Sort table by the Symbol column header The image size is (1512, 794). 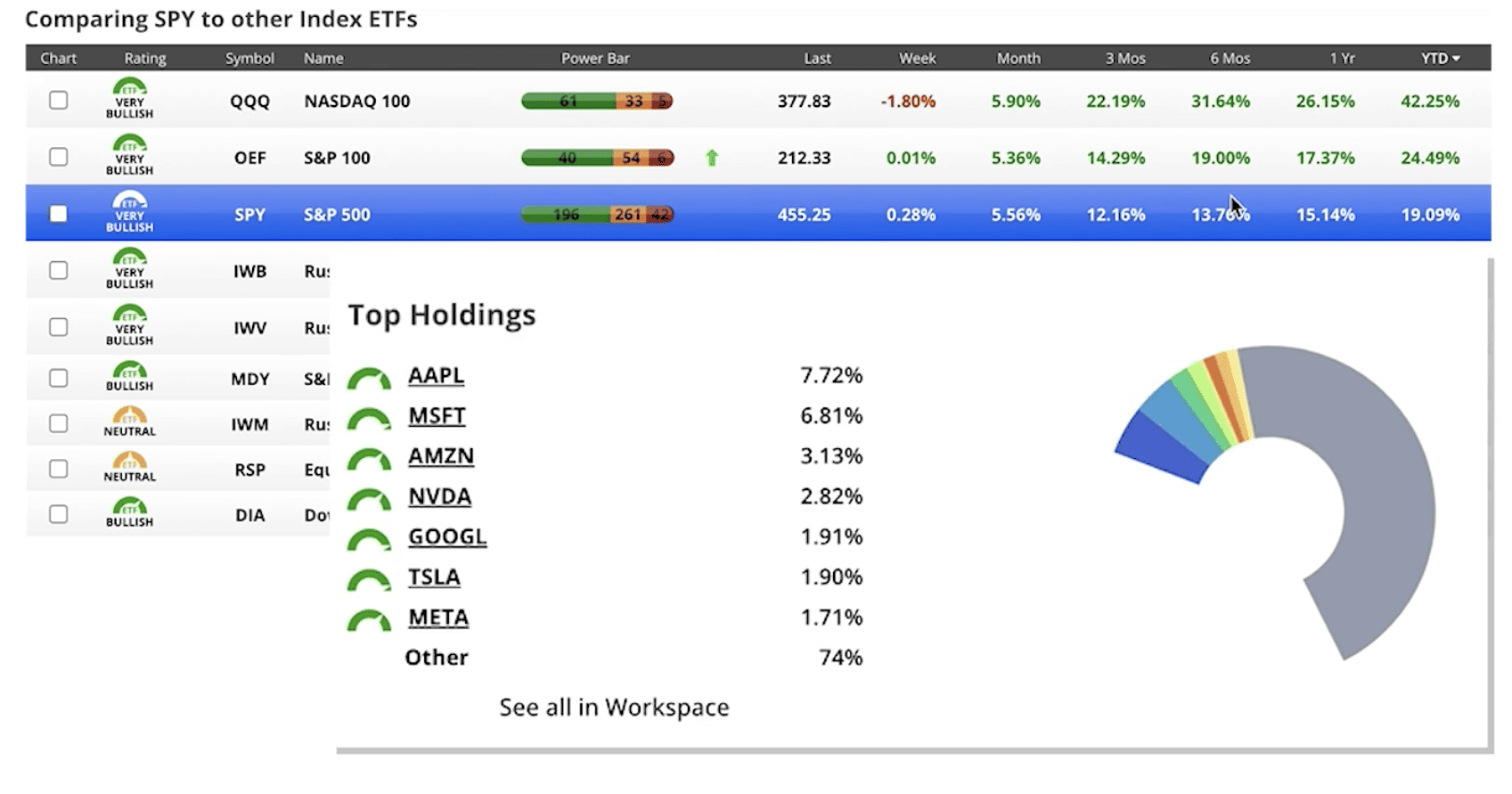point(249,58)
